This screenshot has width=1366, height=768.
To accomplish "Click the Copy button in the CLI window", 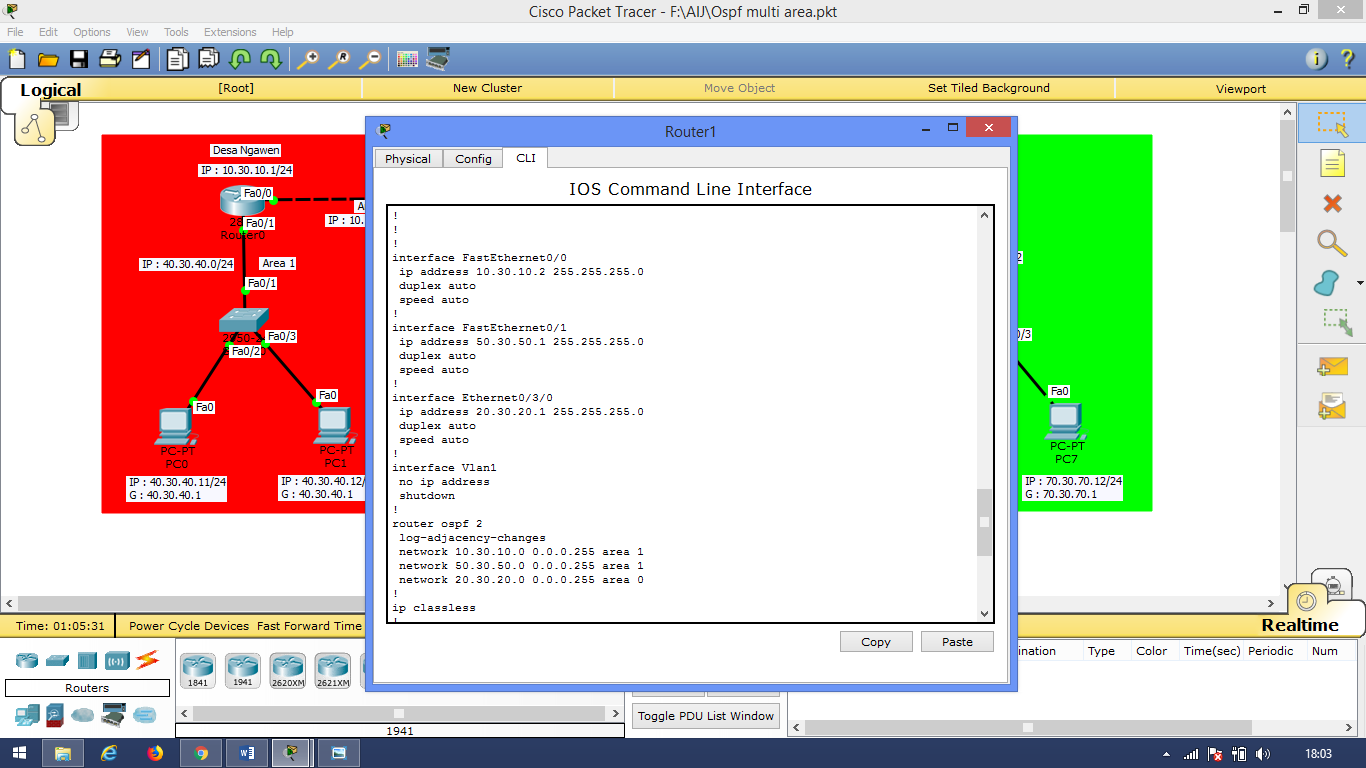I will click(875, 641).
